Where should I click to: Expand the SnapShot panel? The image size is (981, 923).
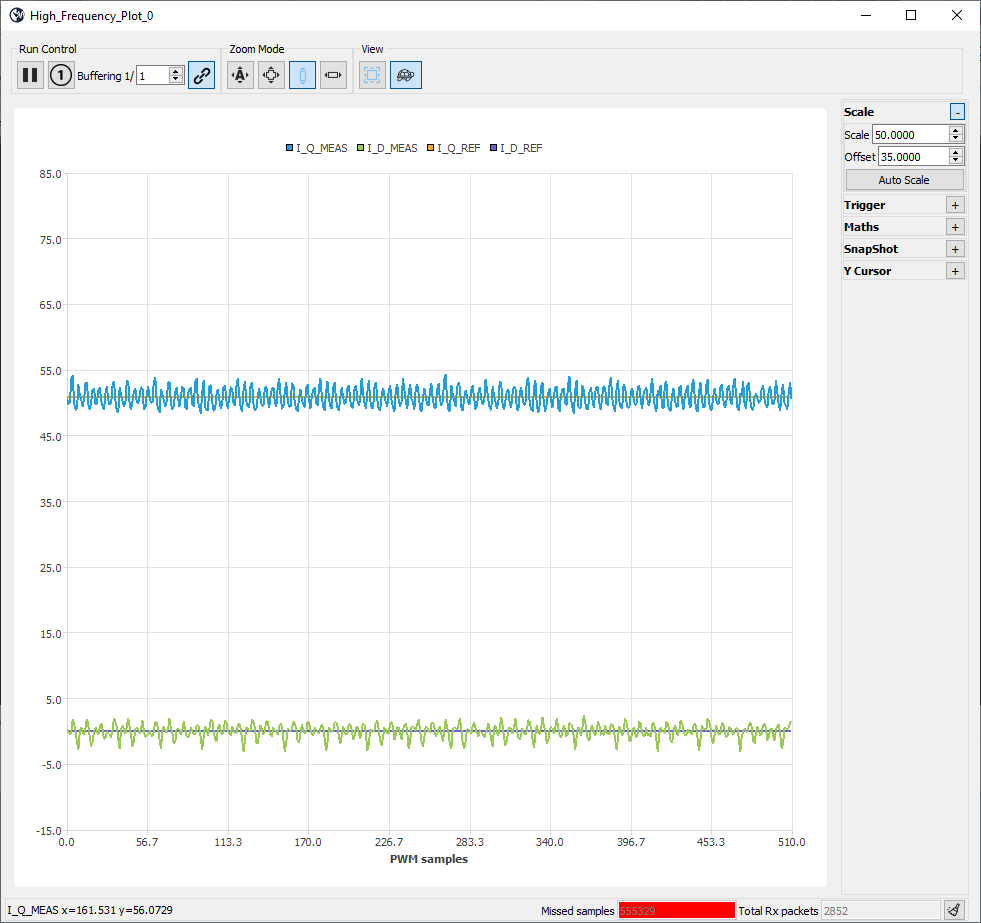click(x=955, y=249)
